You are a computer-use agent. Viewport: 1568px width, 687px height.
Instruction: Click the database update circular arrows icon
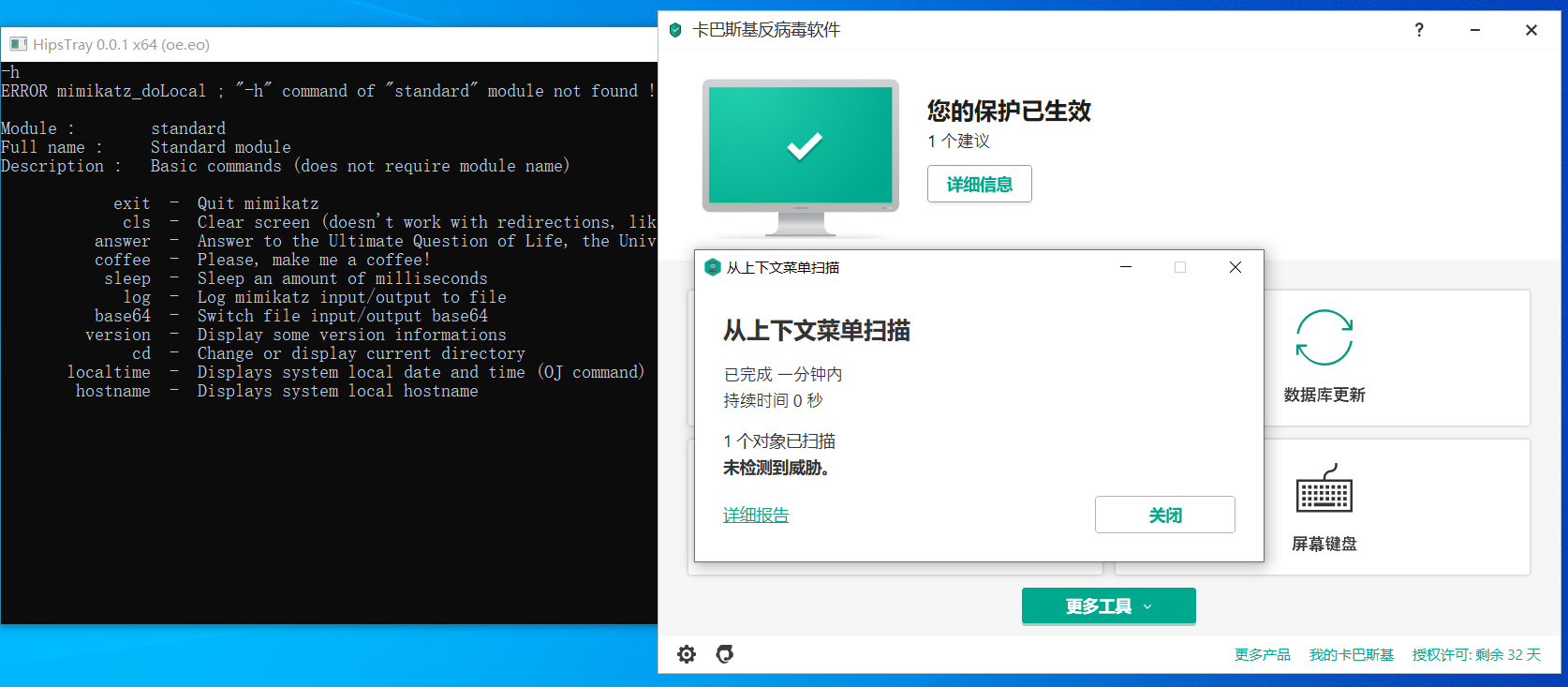[1324, 337]
